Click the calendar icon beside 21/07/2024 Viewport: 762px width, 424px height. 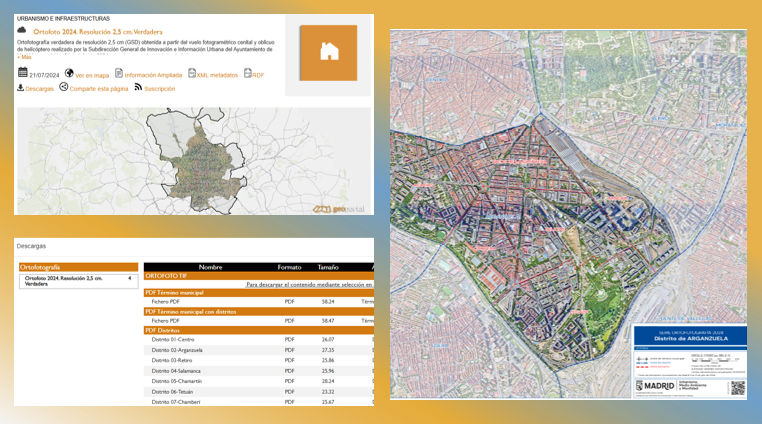(22, 73)
